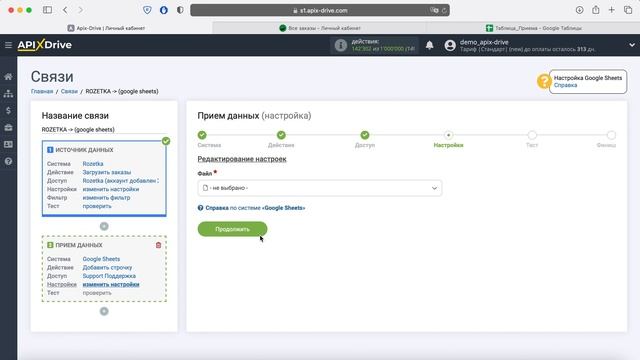
Task: Open the dollar billing icon in the sidebar
Action: [8, 111]
